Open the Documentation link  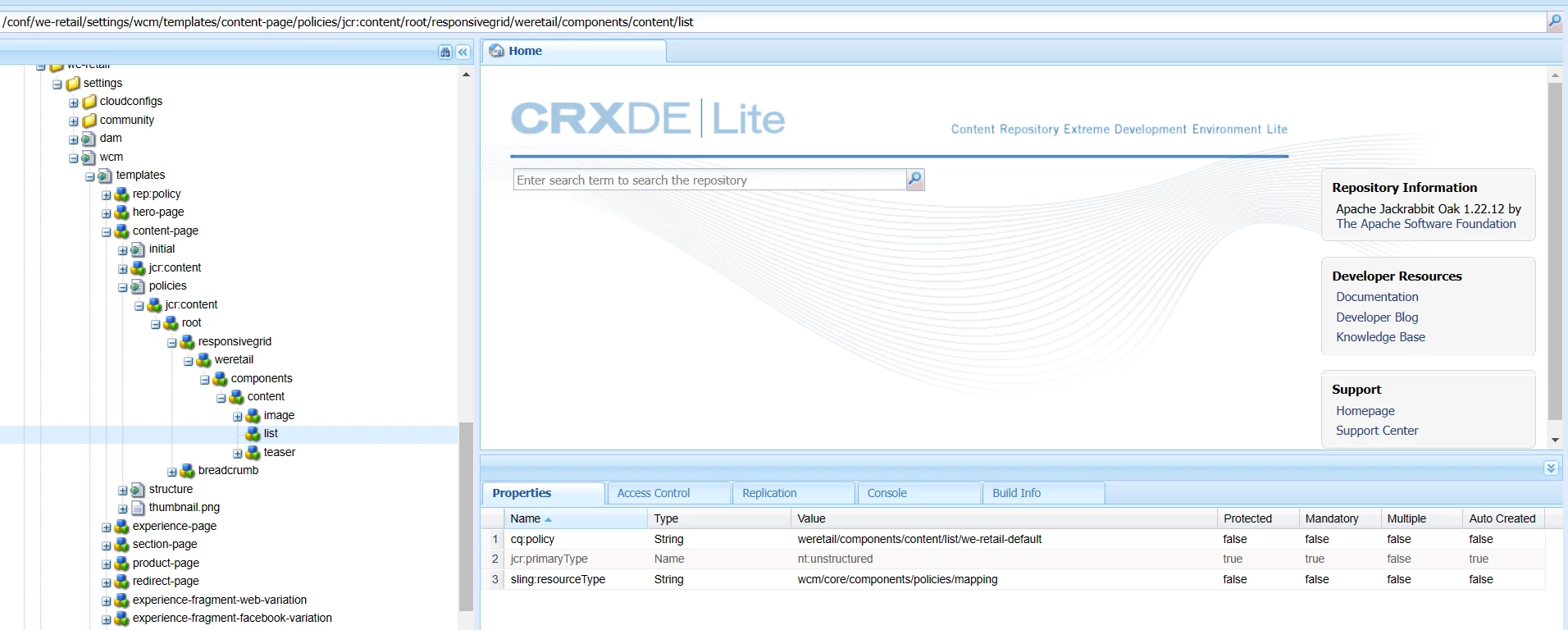pyautogui.click(x=1377, y=297)
